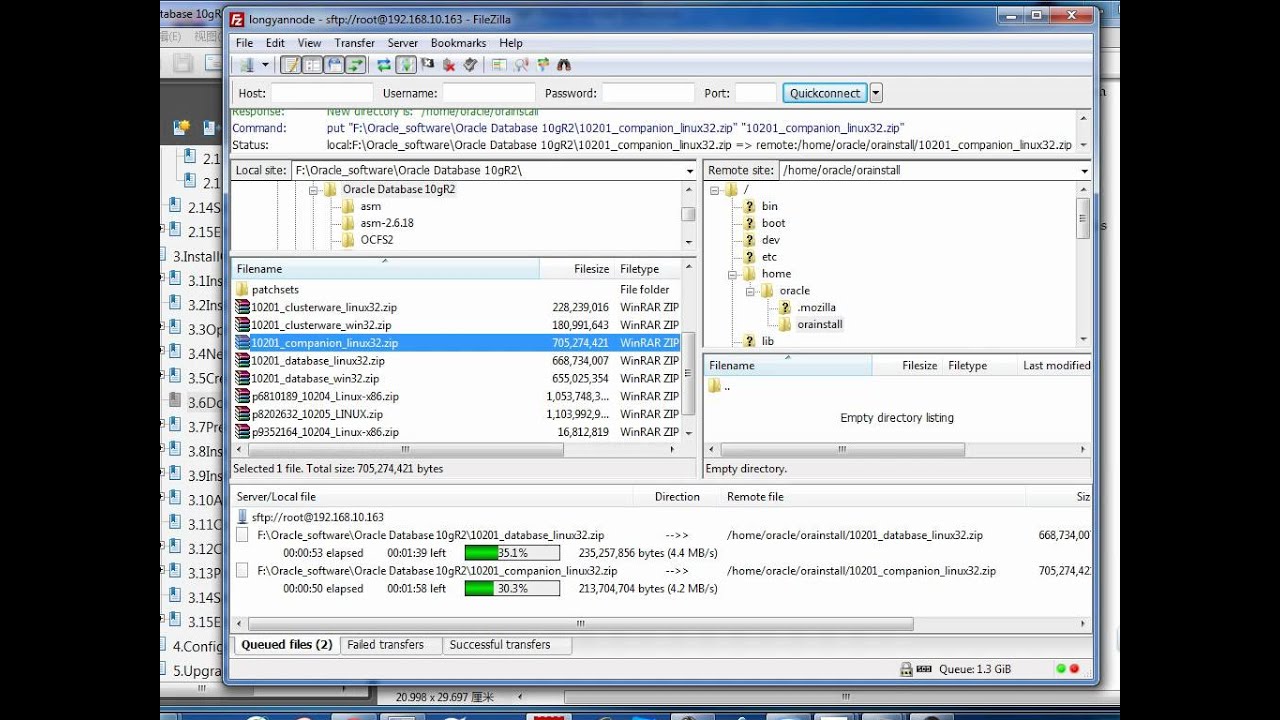Open the Site Manager dropdown arrow

[266, 65]
